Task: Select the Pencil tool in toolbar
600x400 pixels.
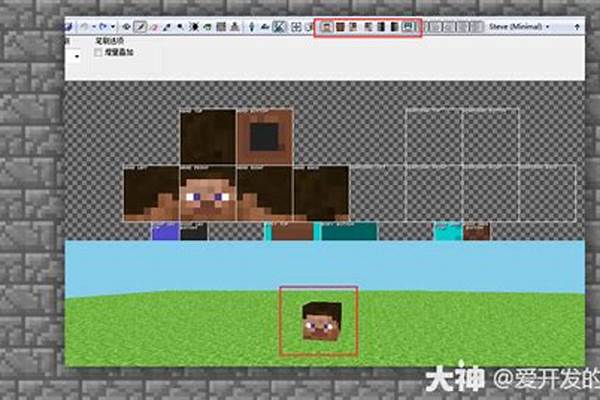Action: [x=141, y=27]
